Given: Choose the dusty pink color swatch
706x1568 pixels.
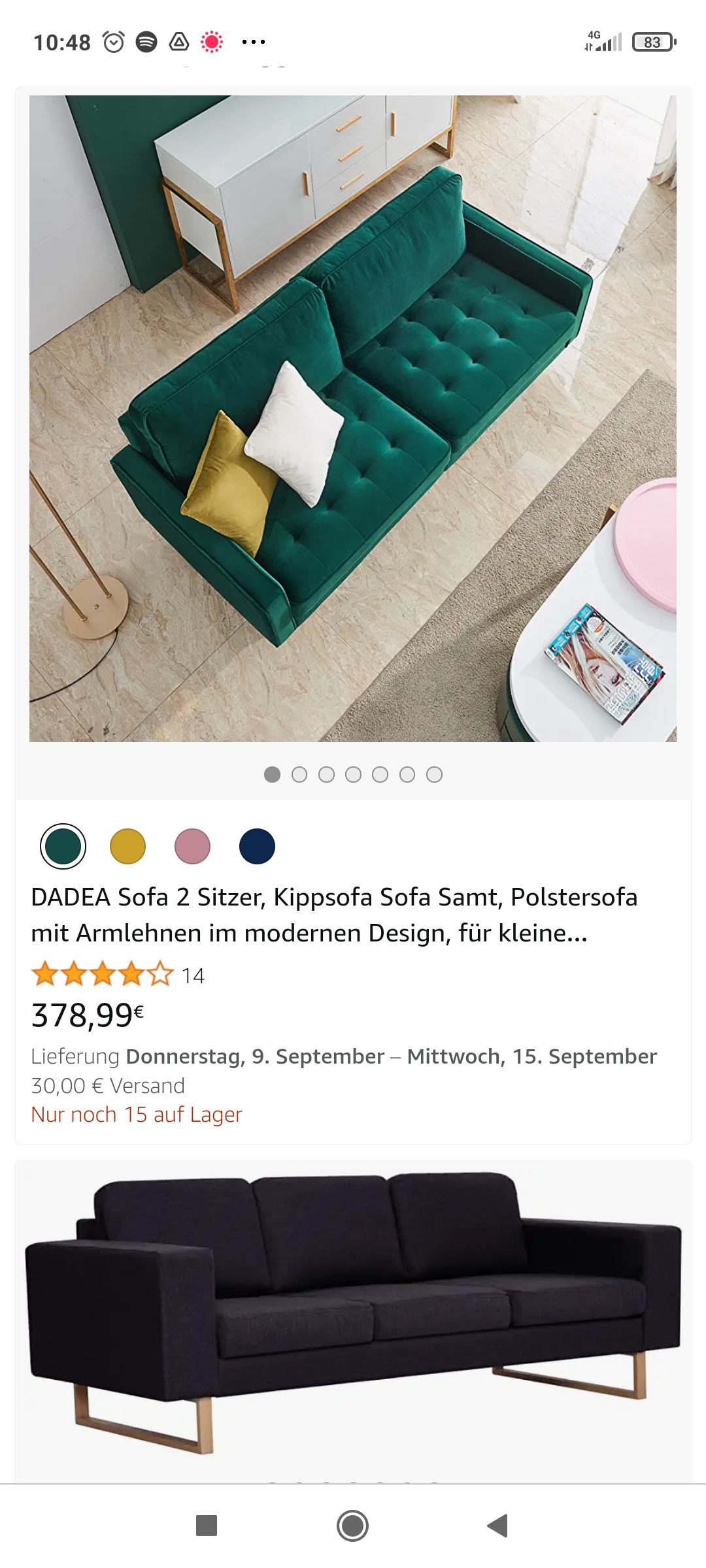Looking at the screenshot, I should pos(192,847).
